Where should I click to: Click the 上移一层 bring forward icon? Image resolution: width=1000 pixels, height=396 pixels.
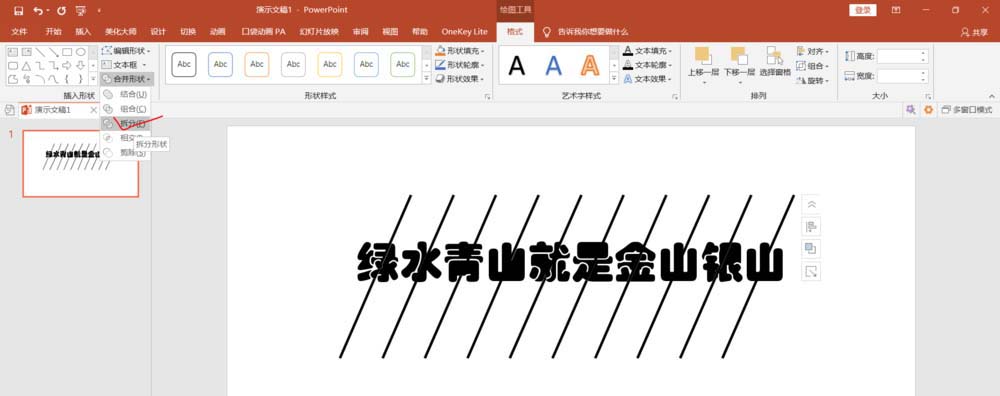coord(703,55)
